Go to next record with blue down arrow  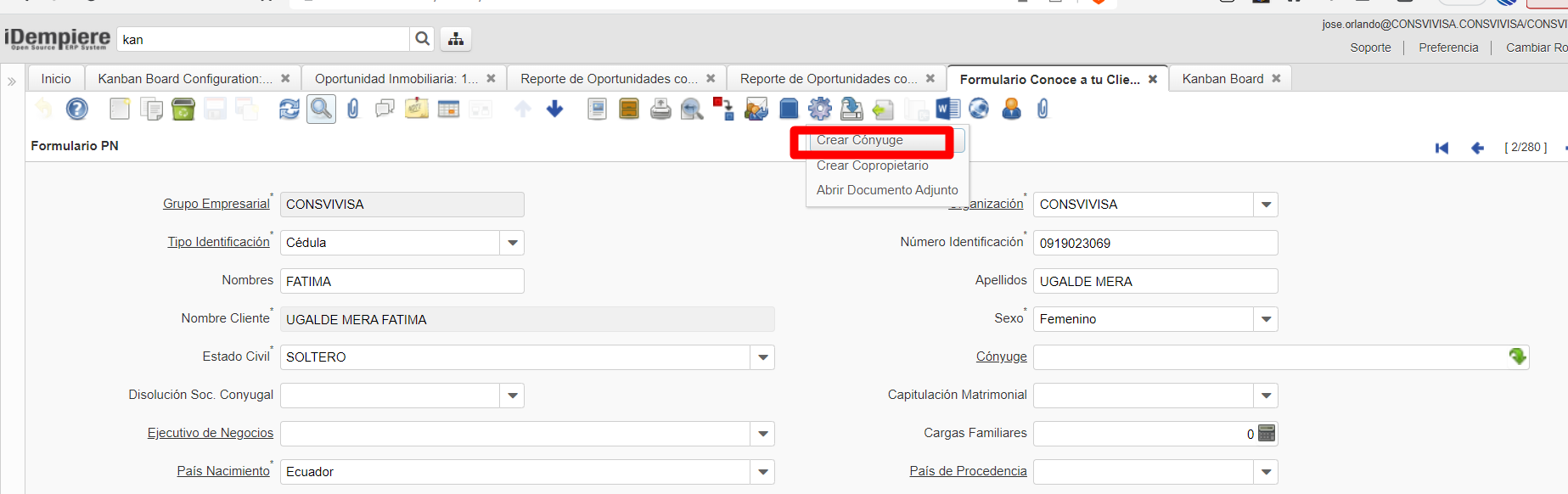click(555, 109)
